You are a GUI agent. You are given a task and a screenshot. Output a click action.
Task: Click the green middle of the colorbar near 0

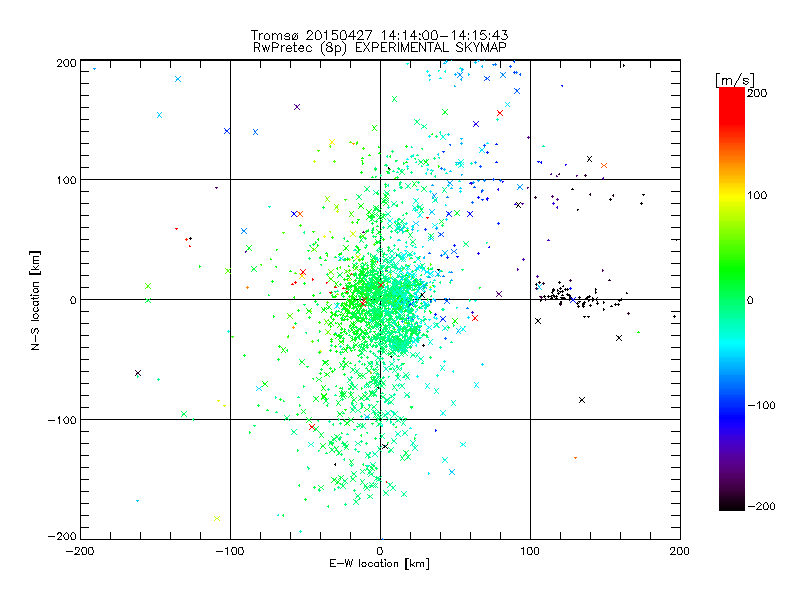click(732, 299)
